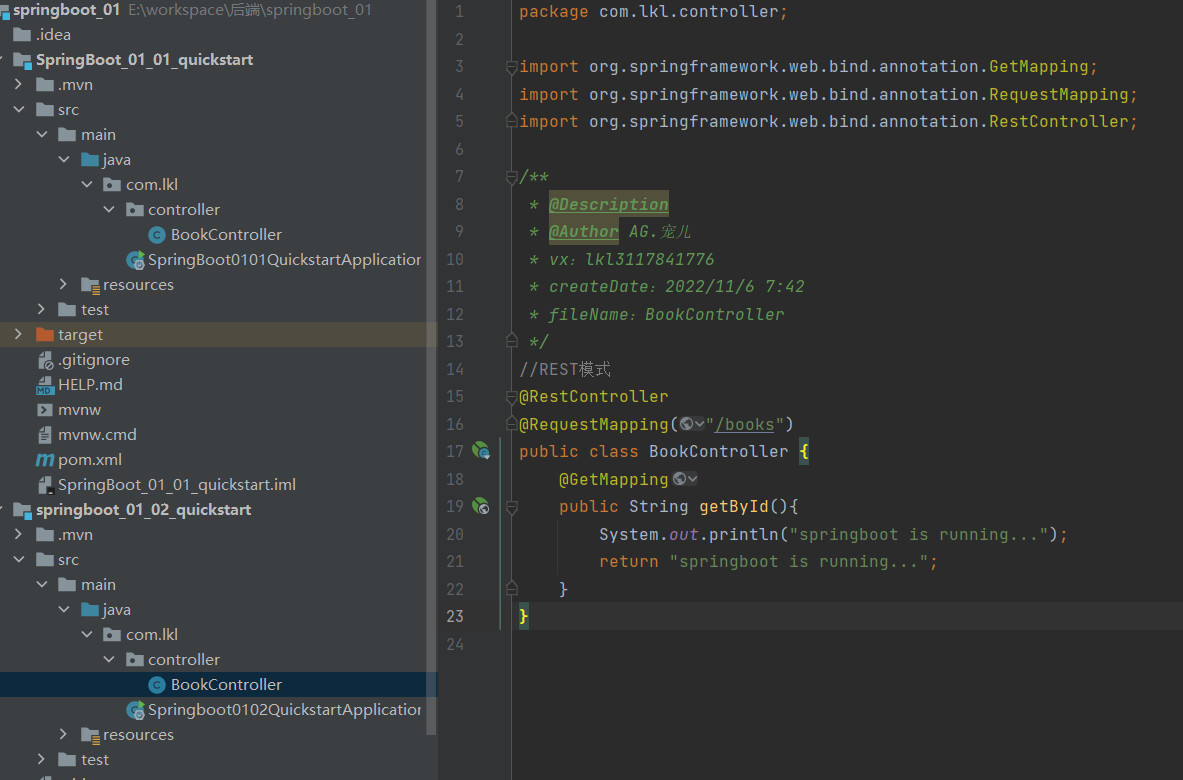Click the globe icon inside @RequestMapping

pos(686,424)
